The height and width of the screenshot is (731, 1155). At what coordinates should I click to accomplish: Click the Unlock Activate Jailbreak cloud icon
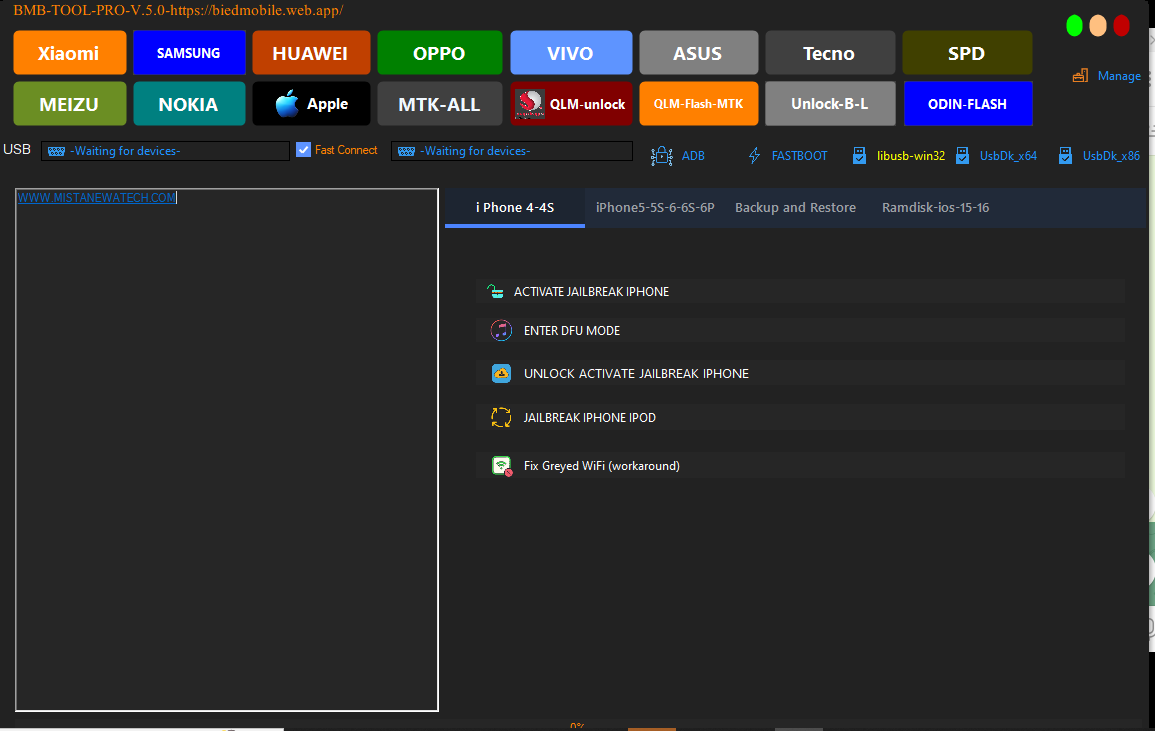pyautogui.click(x=502, y=374)
